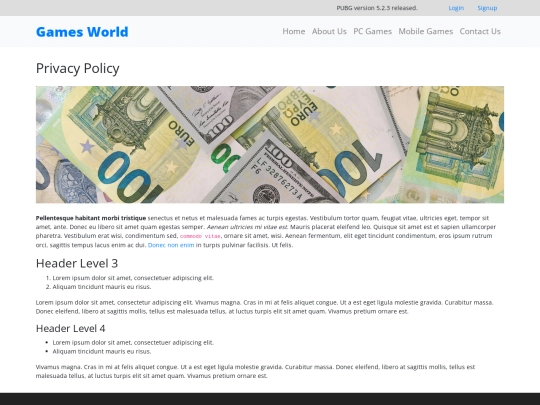Image resolution: width=540 pixels, height=405 pixels.
Task: Click the 'Header Level 3' heading
Action: coord(77,263)
